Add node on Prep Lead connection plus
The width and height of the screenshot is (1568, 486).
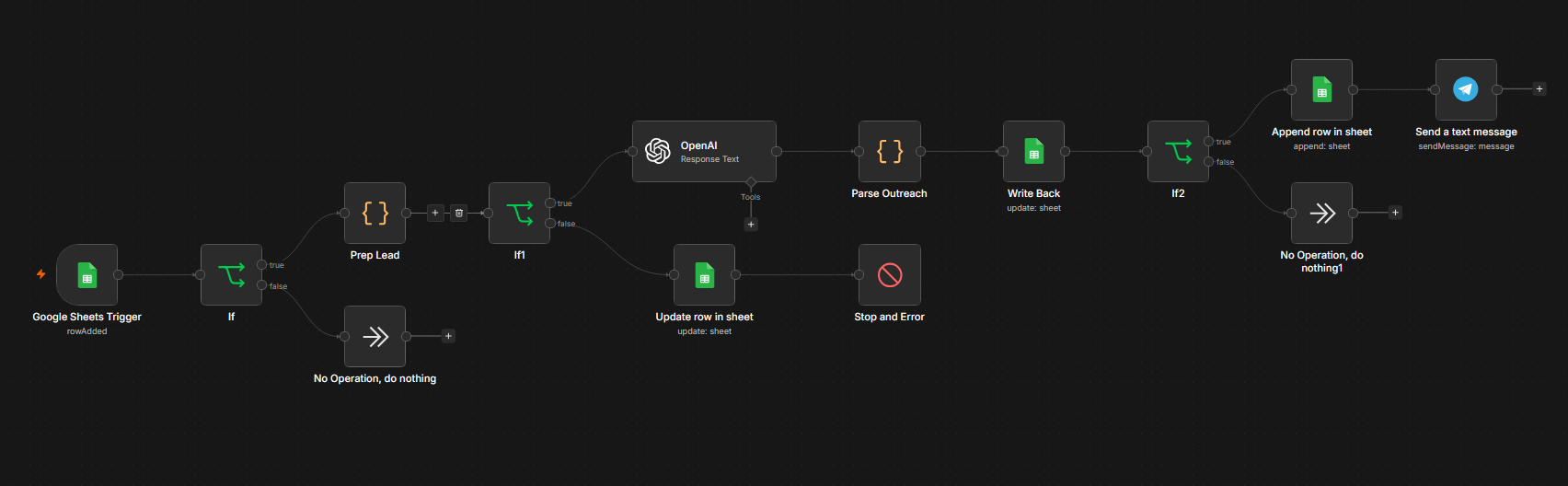[x=435, y=213]
